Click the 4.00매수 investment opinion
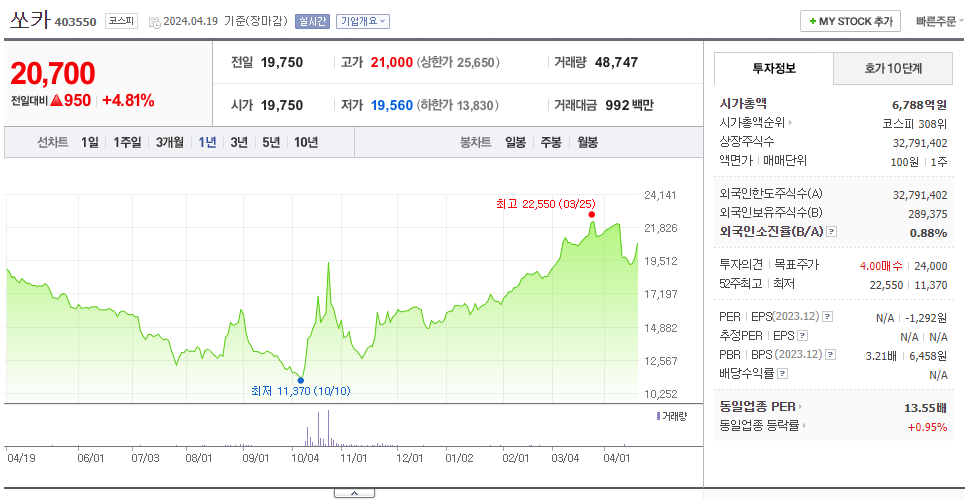 [x=881, y=266]
